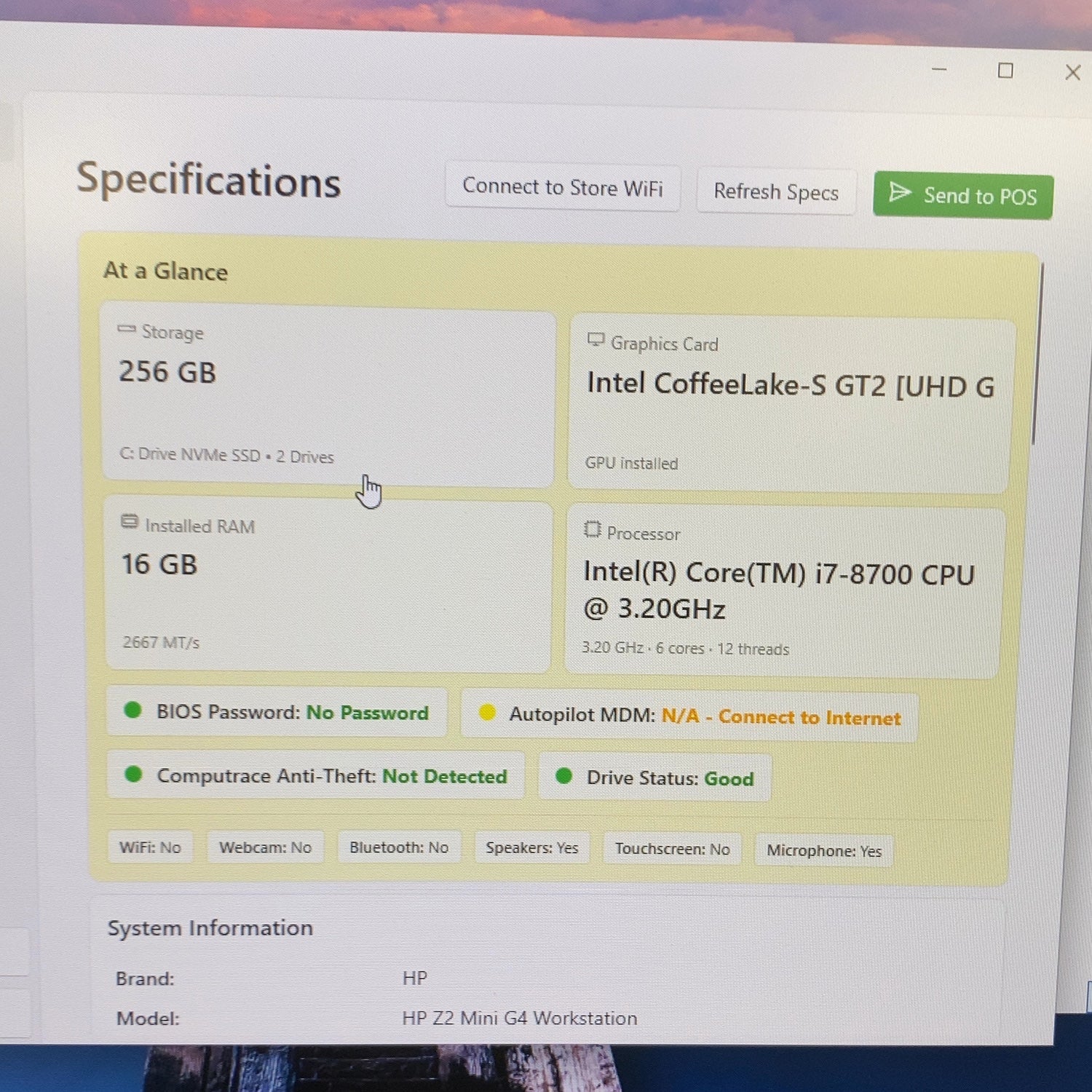Click the Graphics Card monitor icon

(x=596, y=339)
